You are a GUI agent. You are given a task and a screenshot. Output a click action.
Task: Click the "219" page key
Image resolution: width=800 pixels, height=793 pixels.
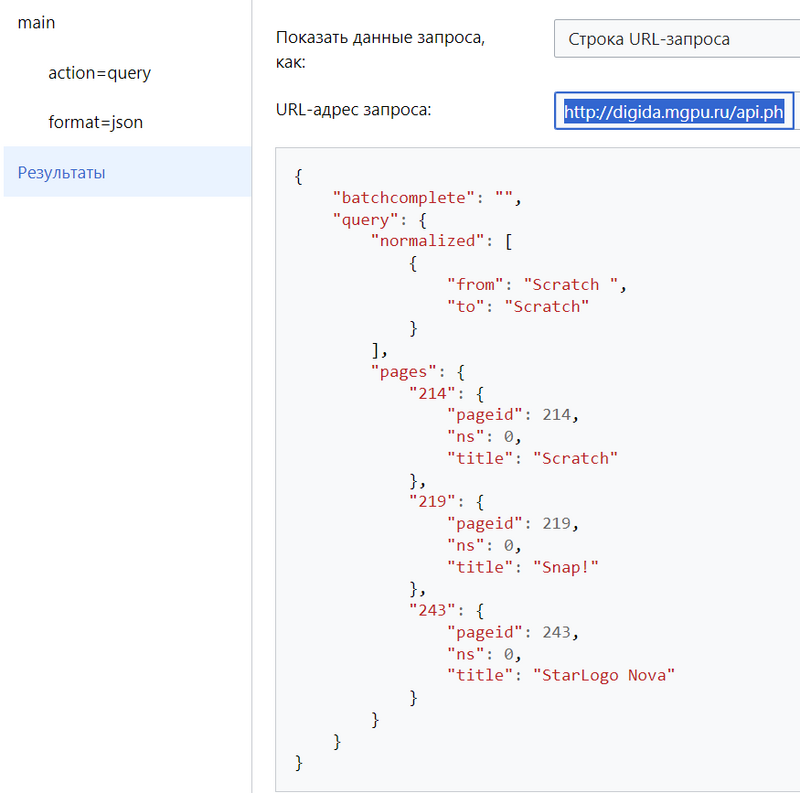(x=432, y=502)
